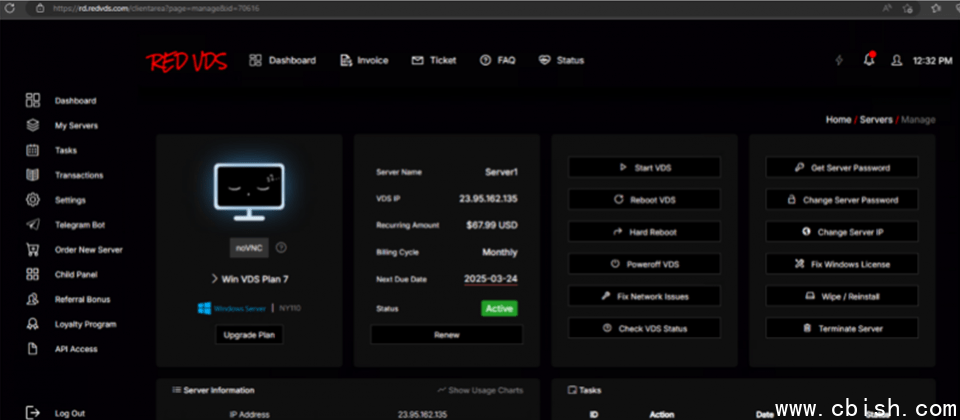
Task: Show Usage Charts in Server Information
Action: point(480,390)
